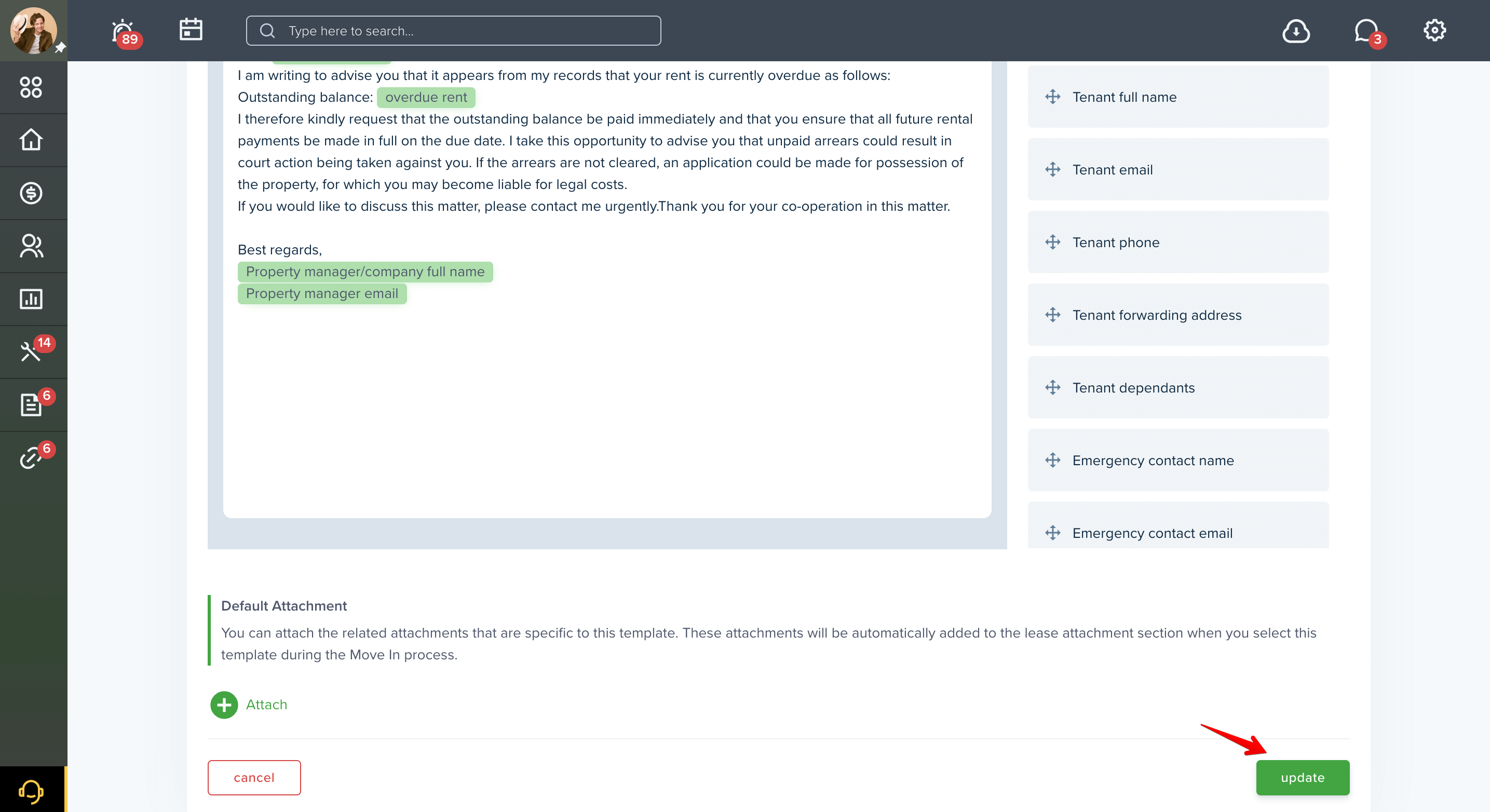Select the overdue rent placeholder tag

click(426, 97)
